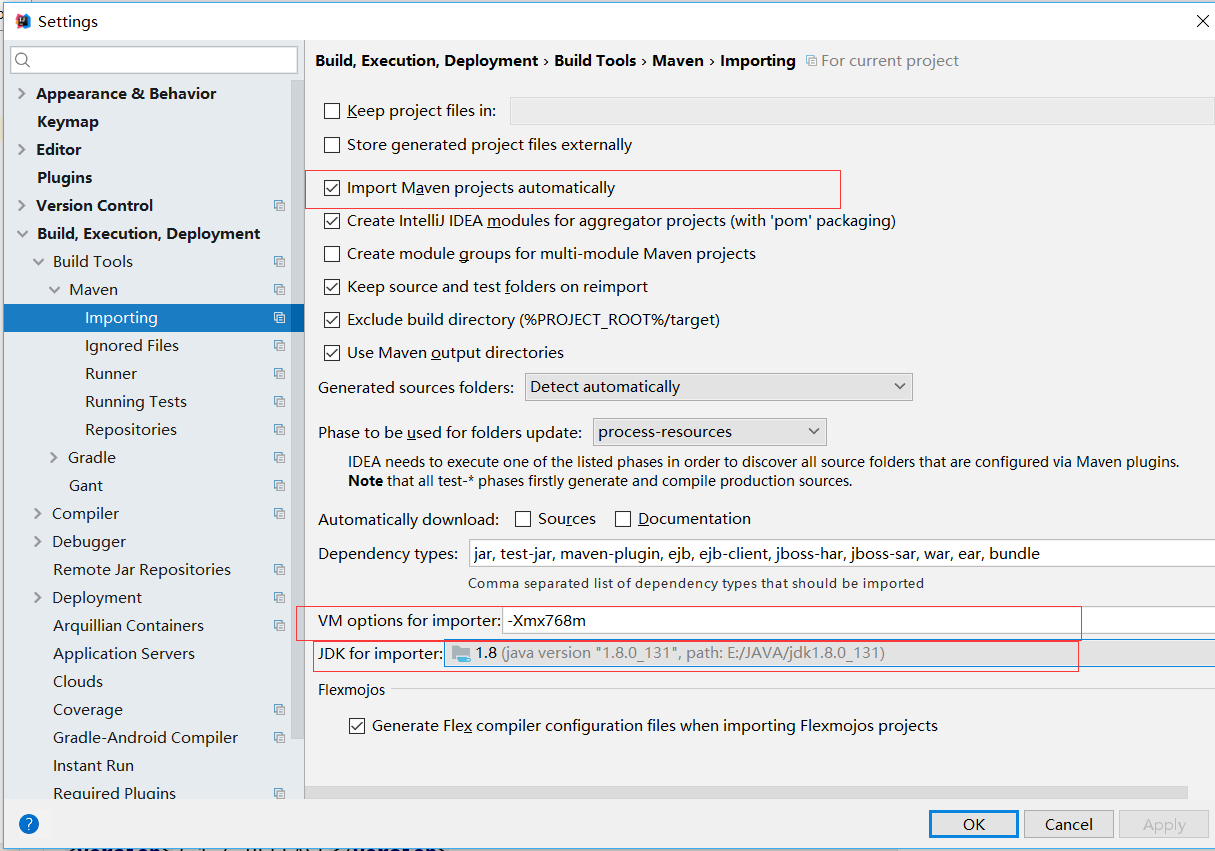Enable automatic download of Sources
Viewport: 1215px width, 851px height.
pyautogui.click(x=523, y=519)
